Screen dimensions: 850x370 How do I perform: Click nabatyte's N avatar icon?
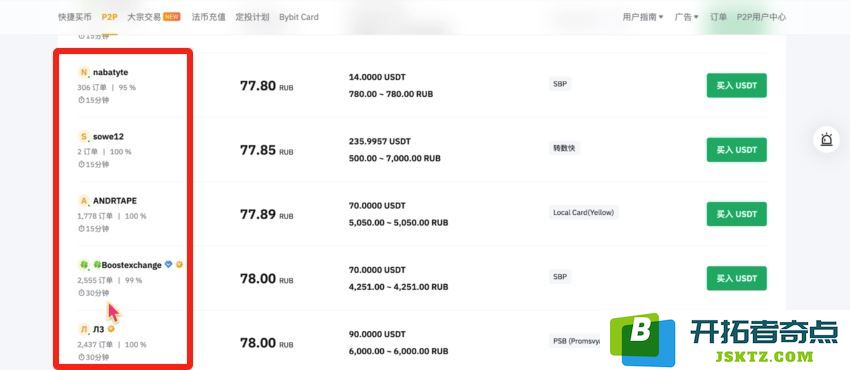[84, 72]
